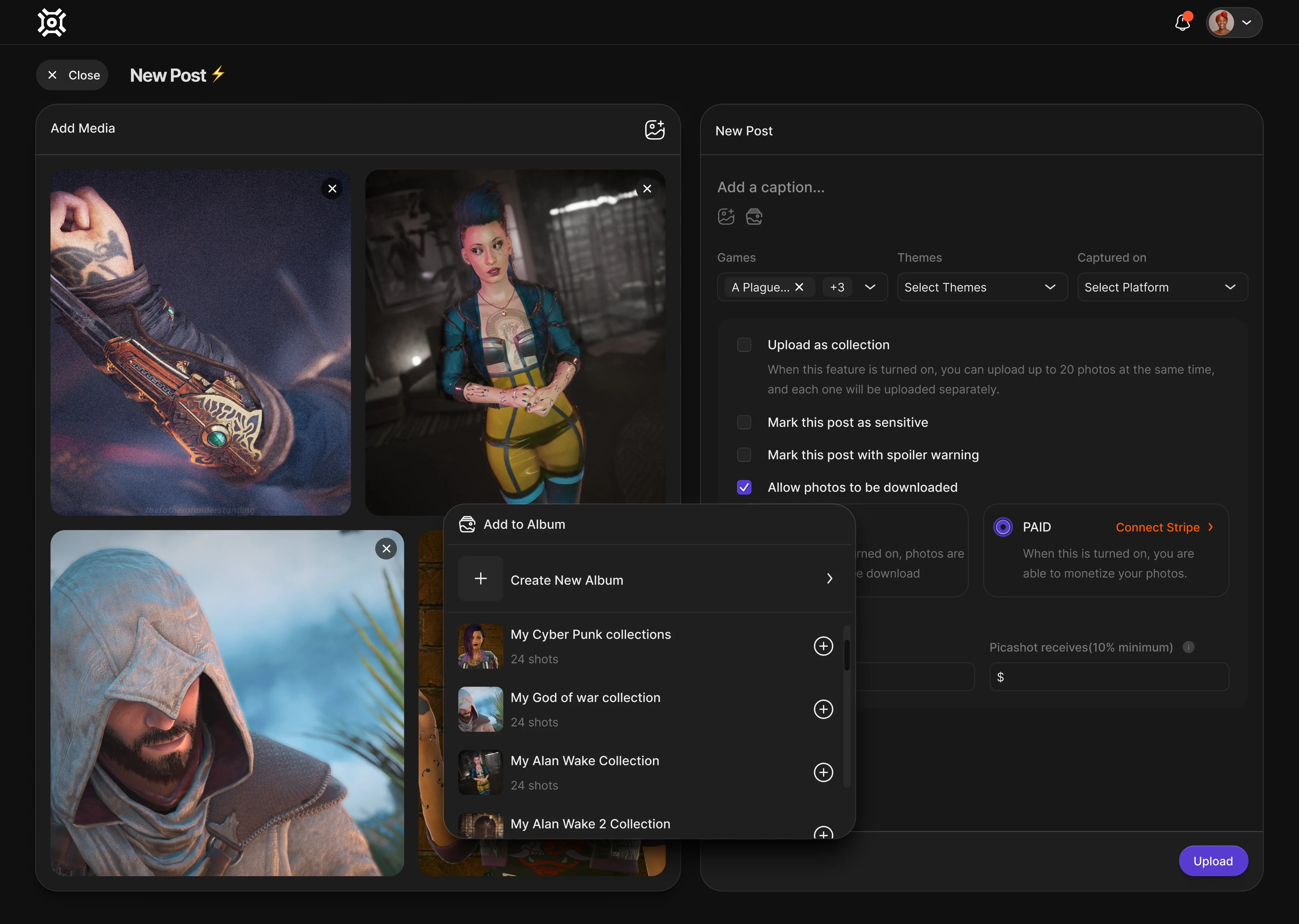Remove the cyberpunk woman image
Image resolution: width=1299 pixels, height=924 pixels.
point(647,189)
